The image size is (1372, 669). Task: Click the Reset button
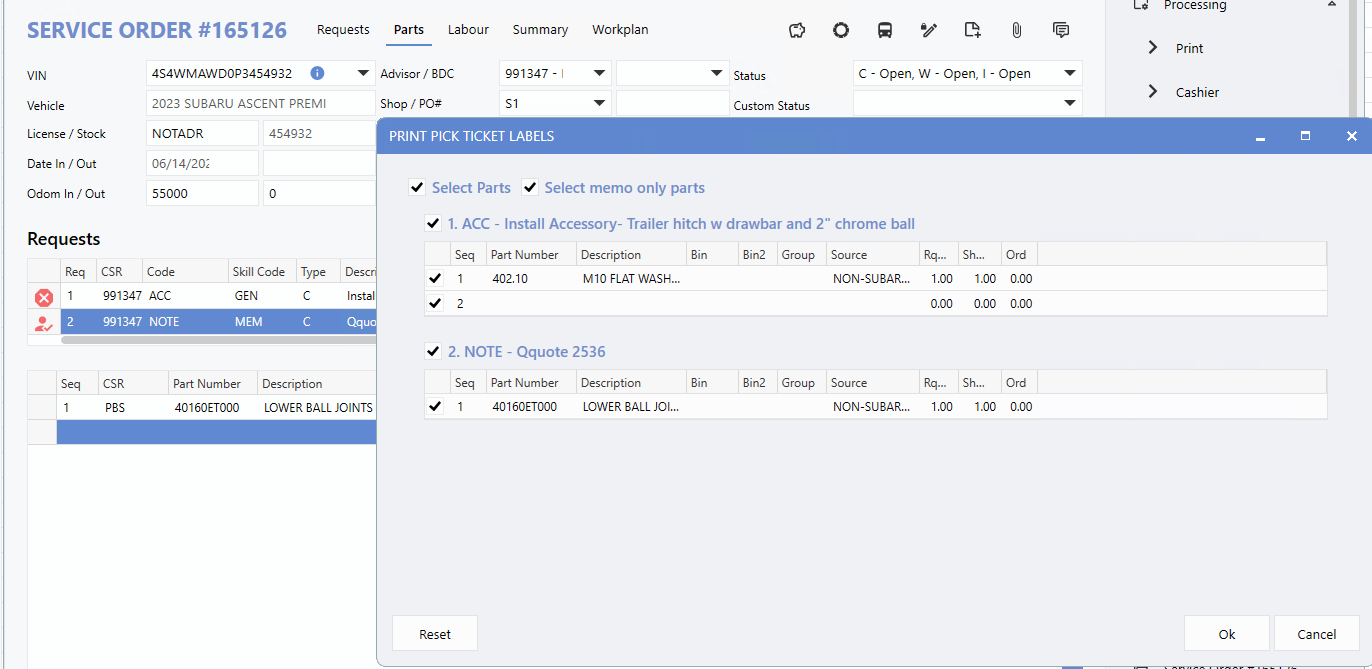click(435, 634)
